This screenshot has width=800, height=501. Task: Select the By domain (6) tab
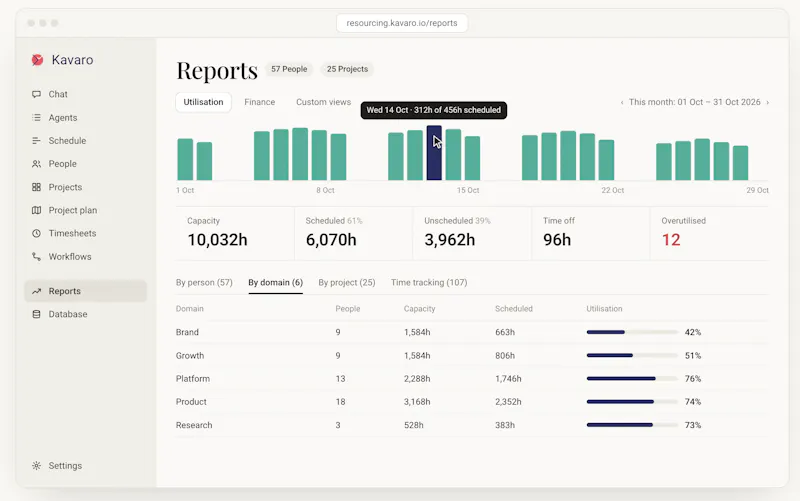pos(276,283)
